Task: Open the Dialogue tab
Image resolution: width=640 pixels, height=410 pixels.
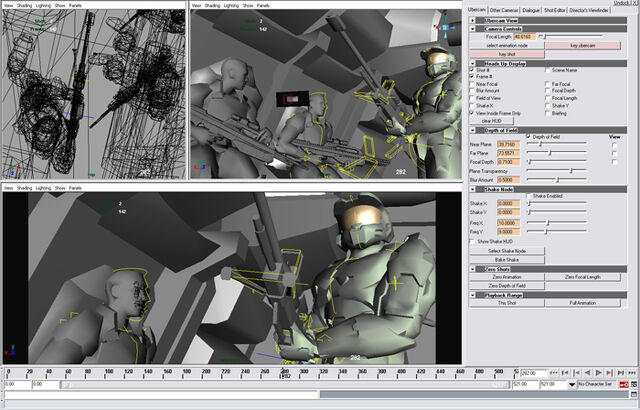Action: (531, 10)
